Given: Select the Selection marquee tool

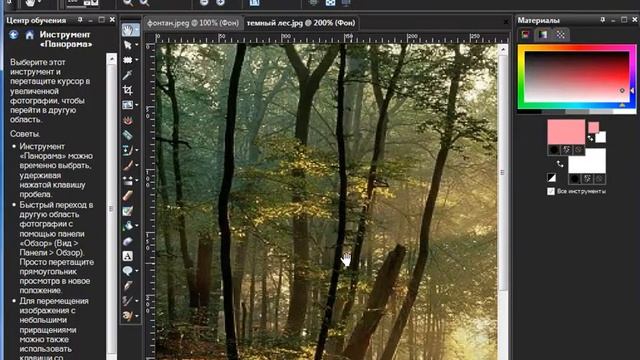Looking at the screenshot, I should tap(127, 60).
